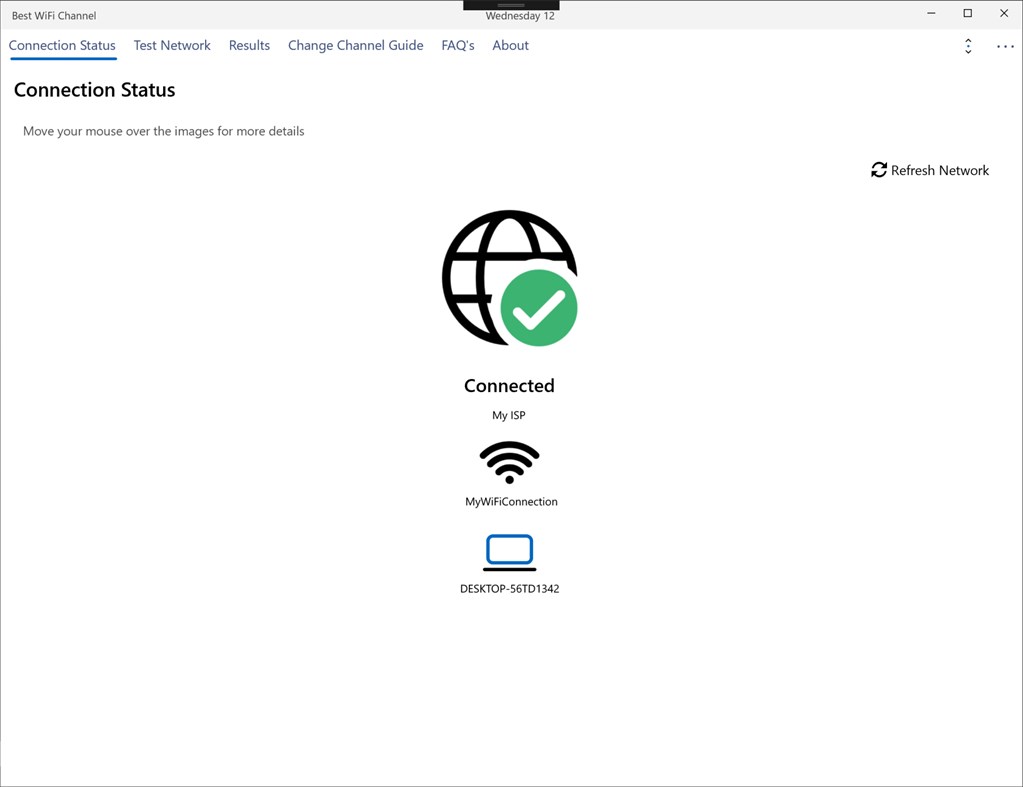Click the Connection Status page heading
The width and height of the screenshot is (1023, 787).
click(94, 90)
